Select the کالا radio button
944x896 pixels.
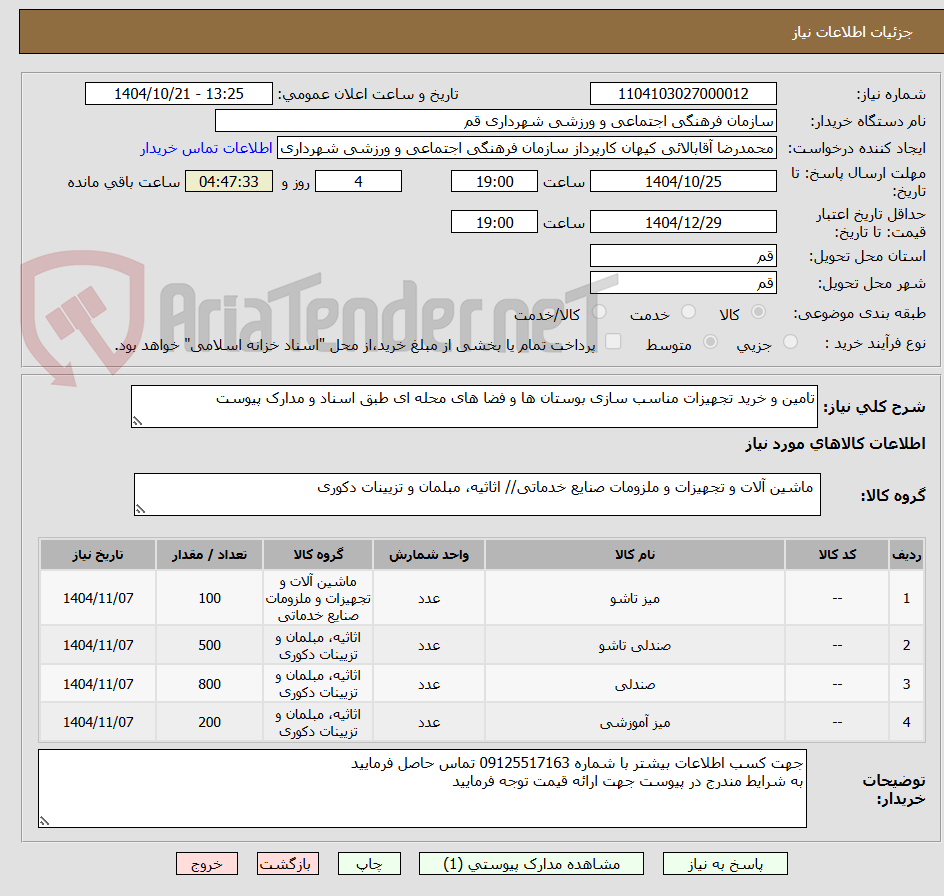[759, 312]
